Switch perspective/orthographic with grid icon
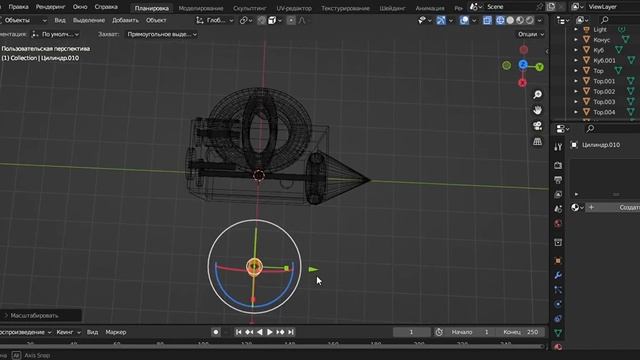640x360 pixels. 538,142
